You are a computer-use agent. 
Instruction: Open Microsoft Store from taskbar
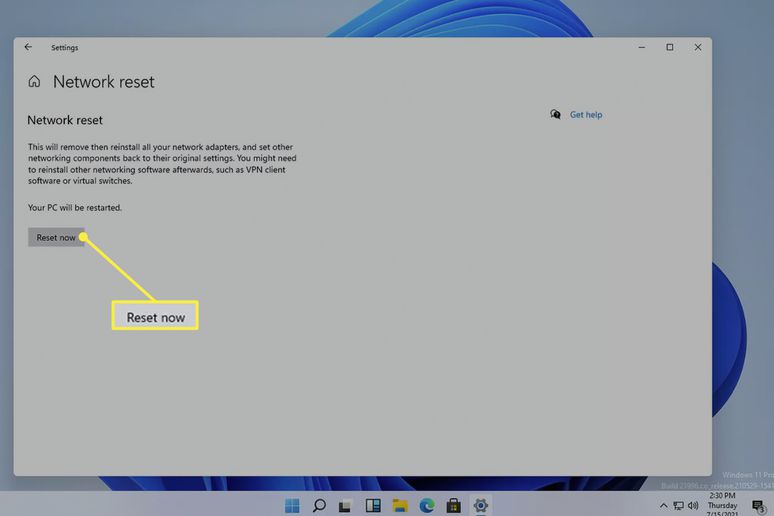(454, 505)
